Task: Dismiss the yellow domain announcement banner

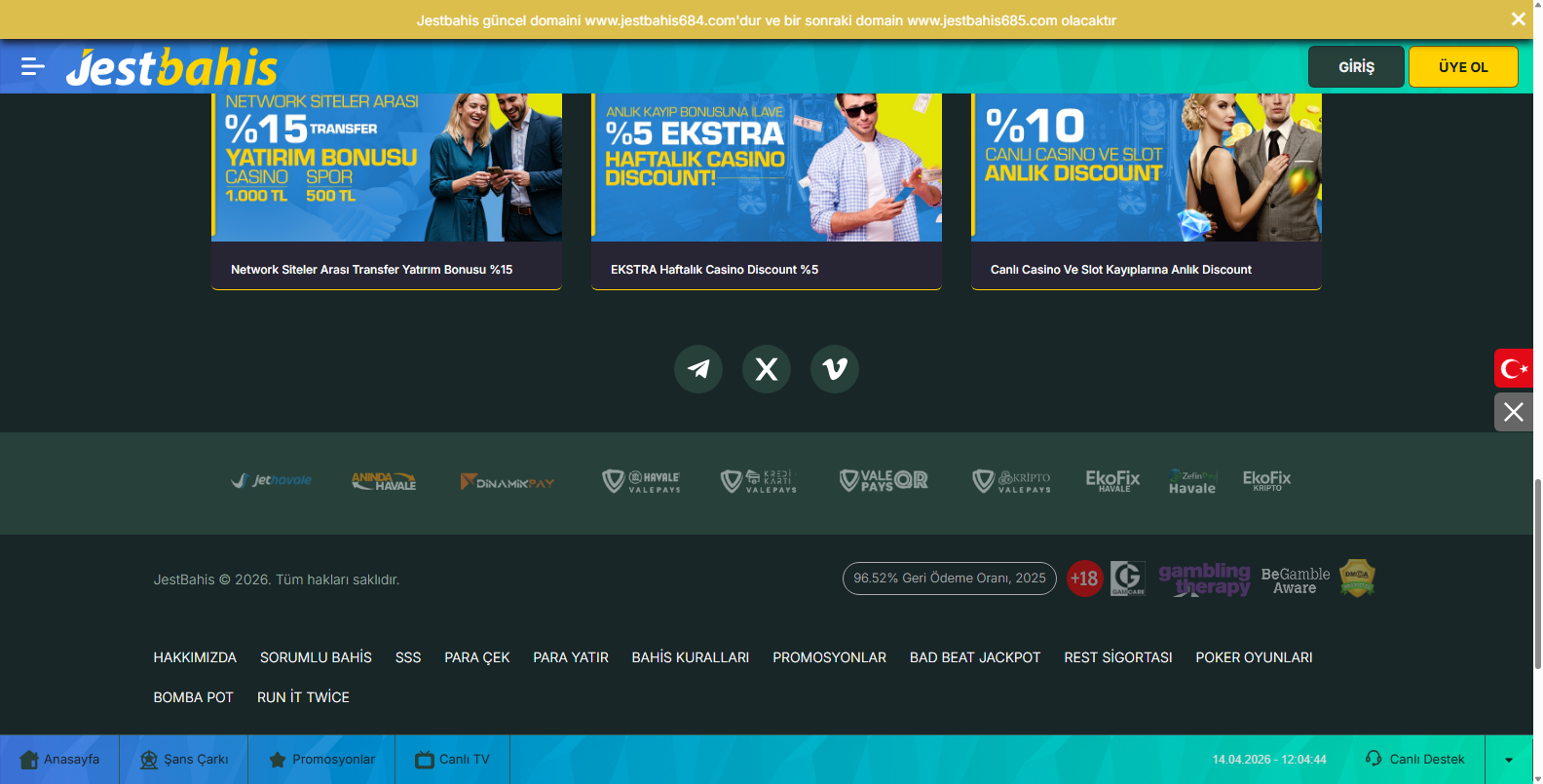Action: tap(1518, 19)
